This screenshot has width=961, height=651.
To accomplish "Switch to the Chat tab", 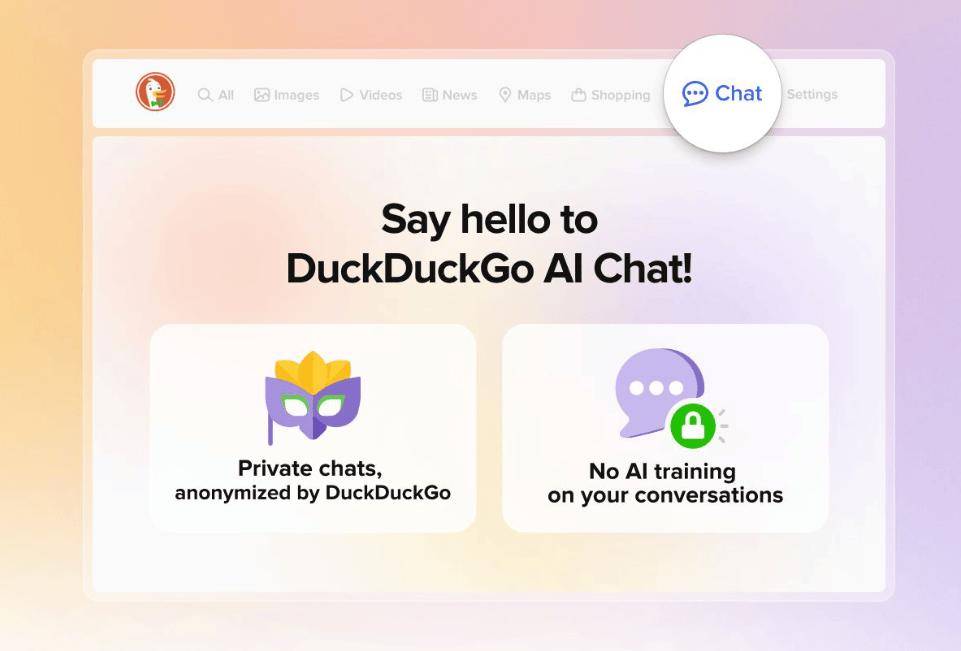I will [723, 93].
